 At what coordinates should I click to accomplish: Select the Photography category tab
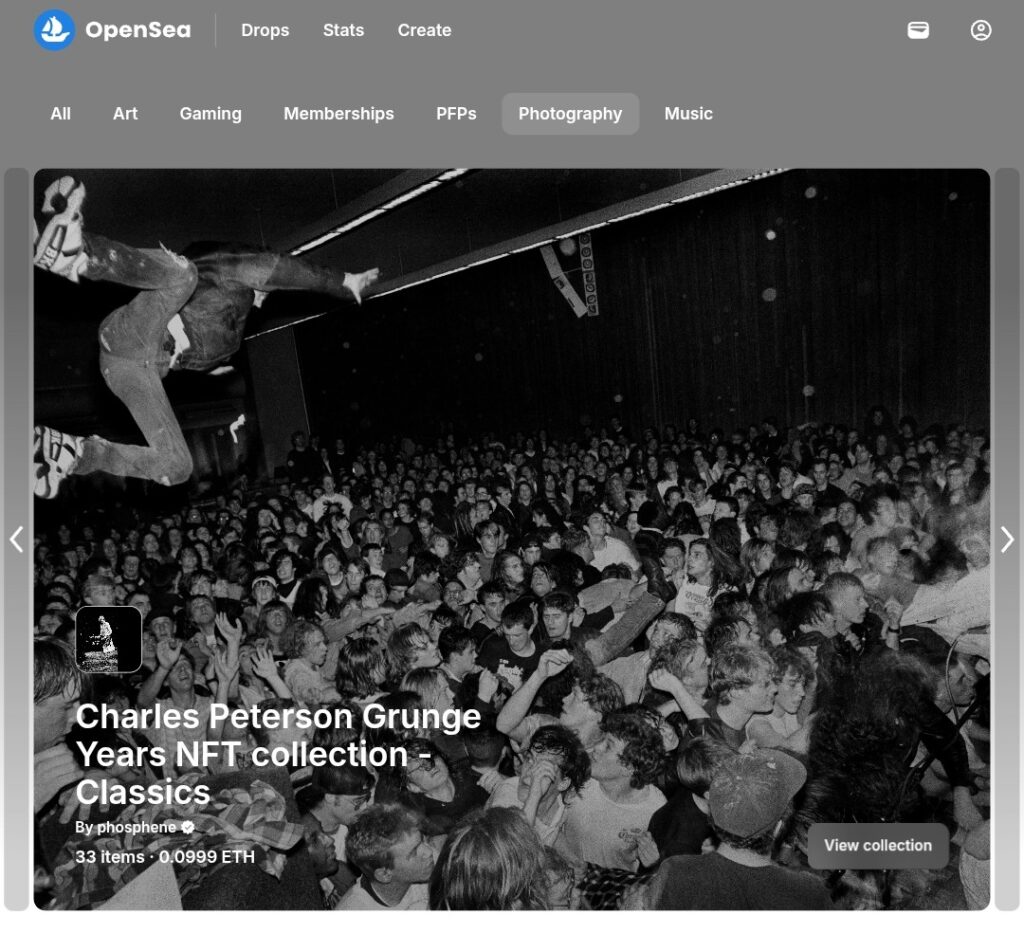tap(570, 114)
